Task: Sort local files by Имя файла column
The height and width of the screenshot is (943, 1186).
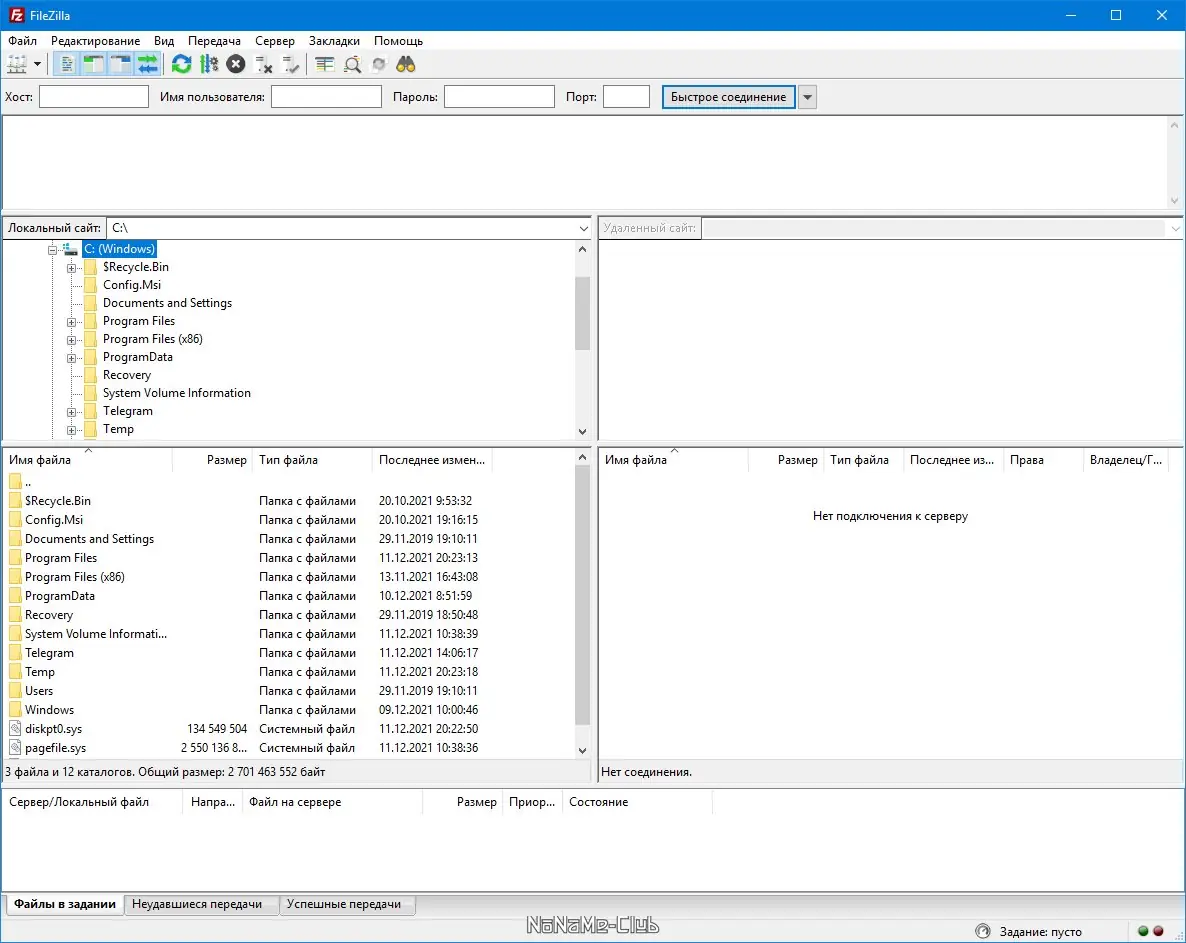Action: (88, 460)
